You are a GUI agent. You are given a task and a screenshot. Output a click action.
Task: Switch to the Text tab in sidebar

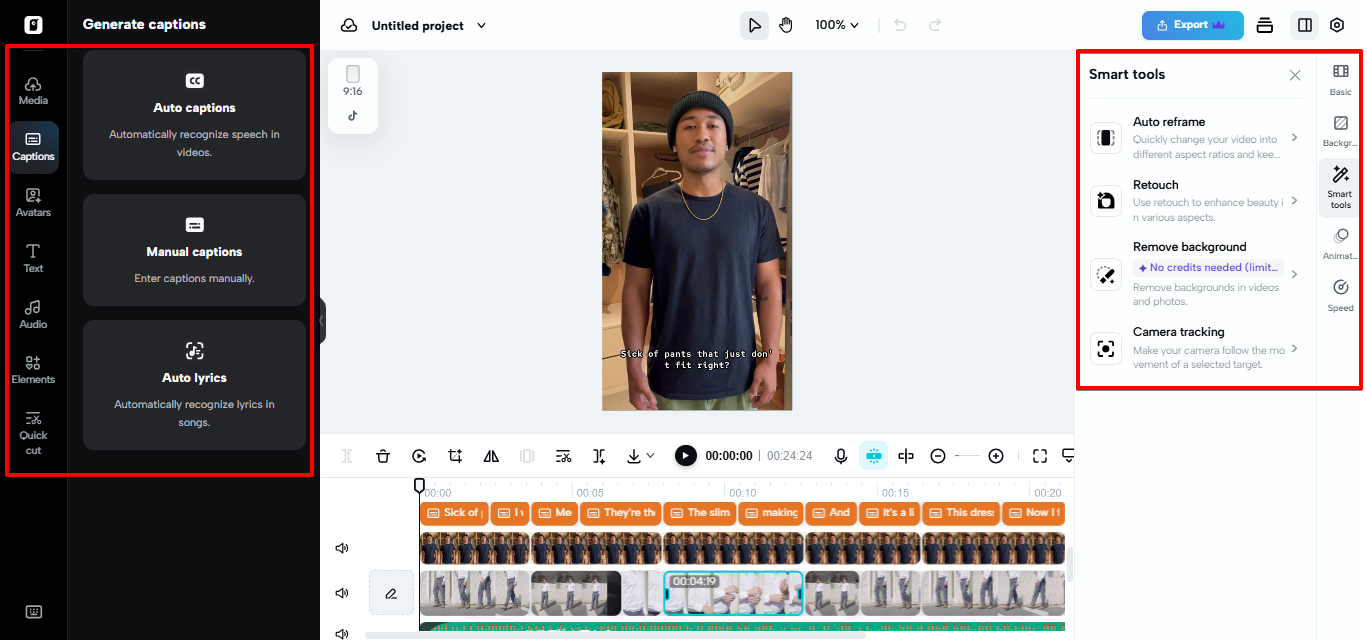pyautogui.click(x=33, y=257)
